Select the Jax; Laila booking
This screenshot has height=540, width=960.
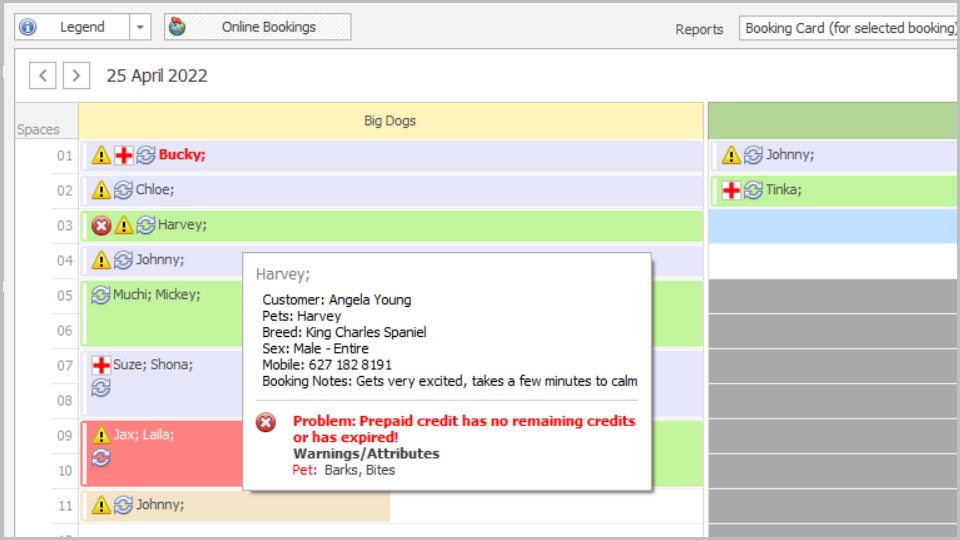click(144, 435)
